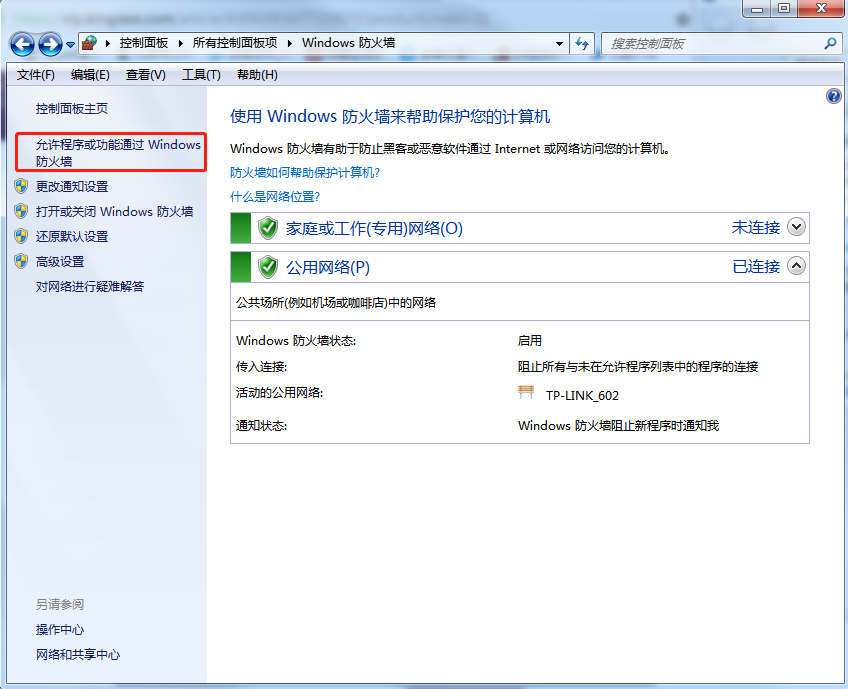Expand the 家庭或工作(专用)网络 section chevron
Viewport: 848px width, 689px height.
click(x=796, y=227)
